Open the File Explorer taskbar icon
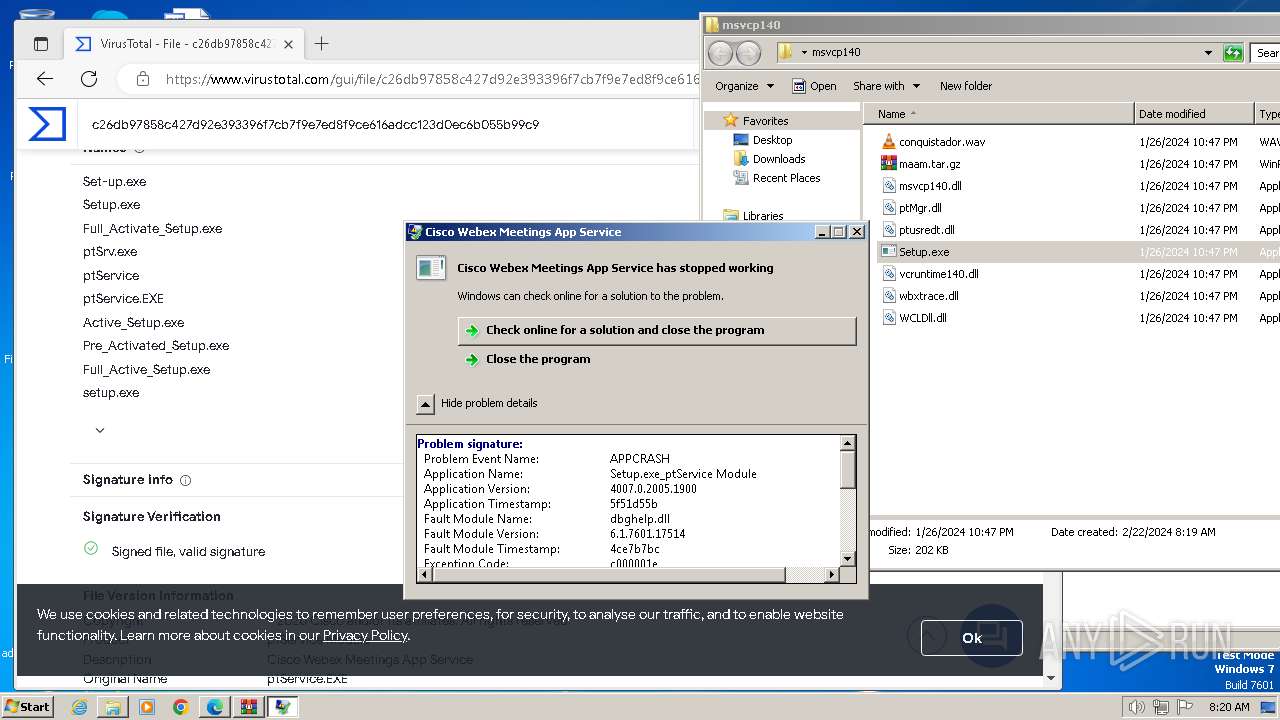The height and width of the screenshot is (720, 1280). tap(113, 707)
